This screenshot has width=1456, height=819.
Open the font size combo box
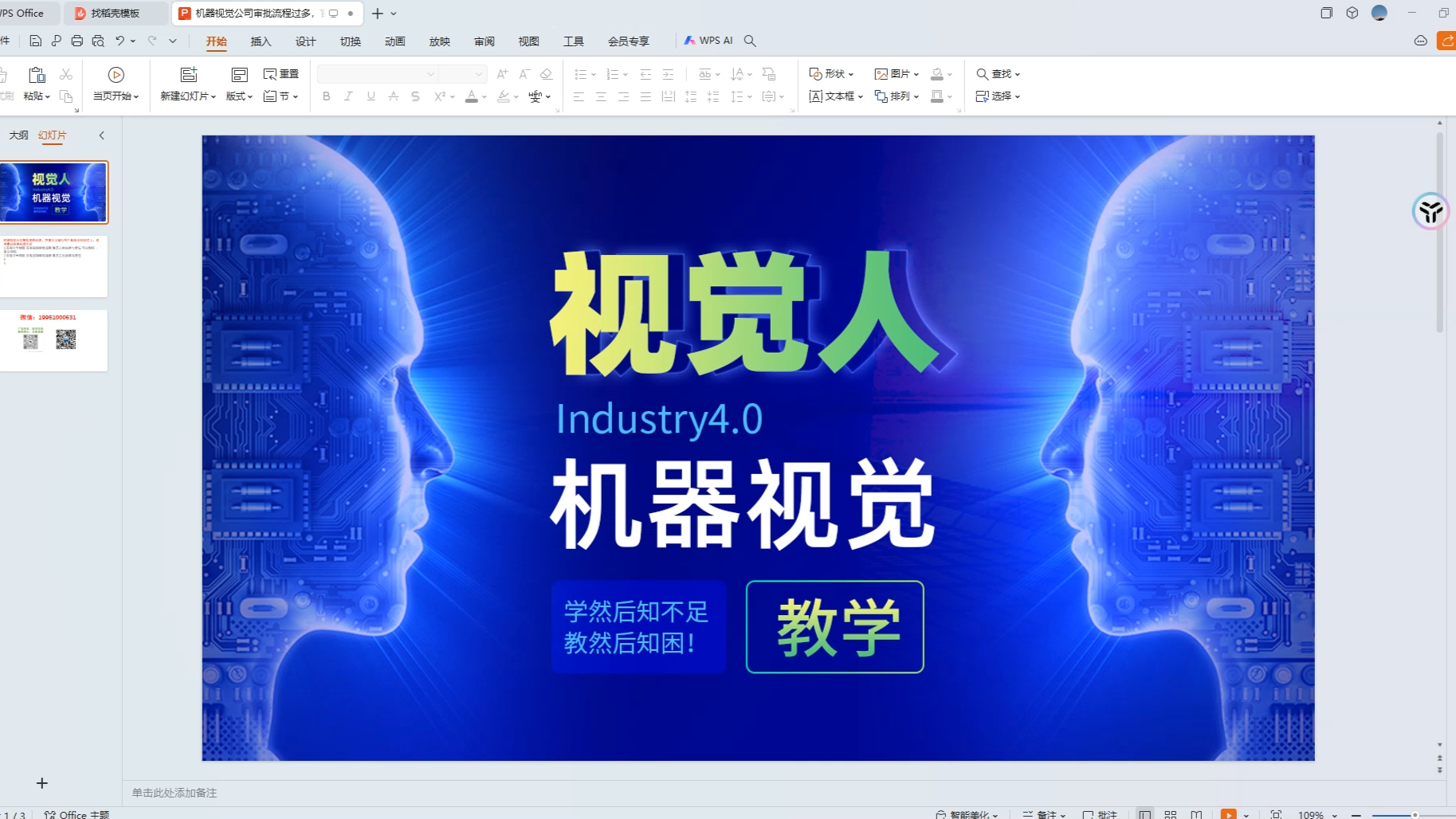click(463, 74)
